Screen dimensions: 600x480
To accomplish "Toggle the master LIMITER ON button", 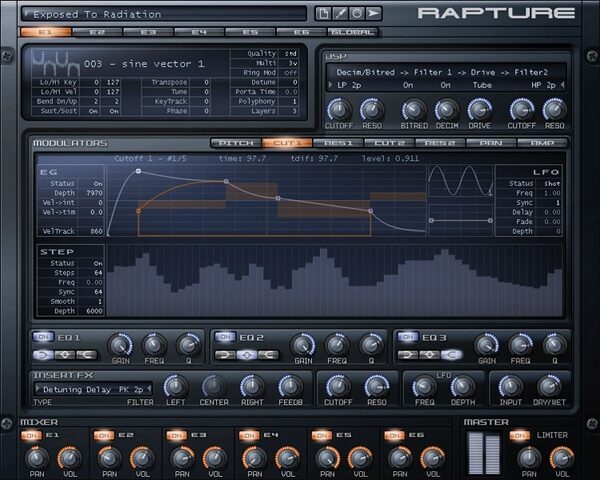I will coord(520,436).
